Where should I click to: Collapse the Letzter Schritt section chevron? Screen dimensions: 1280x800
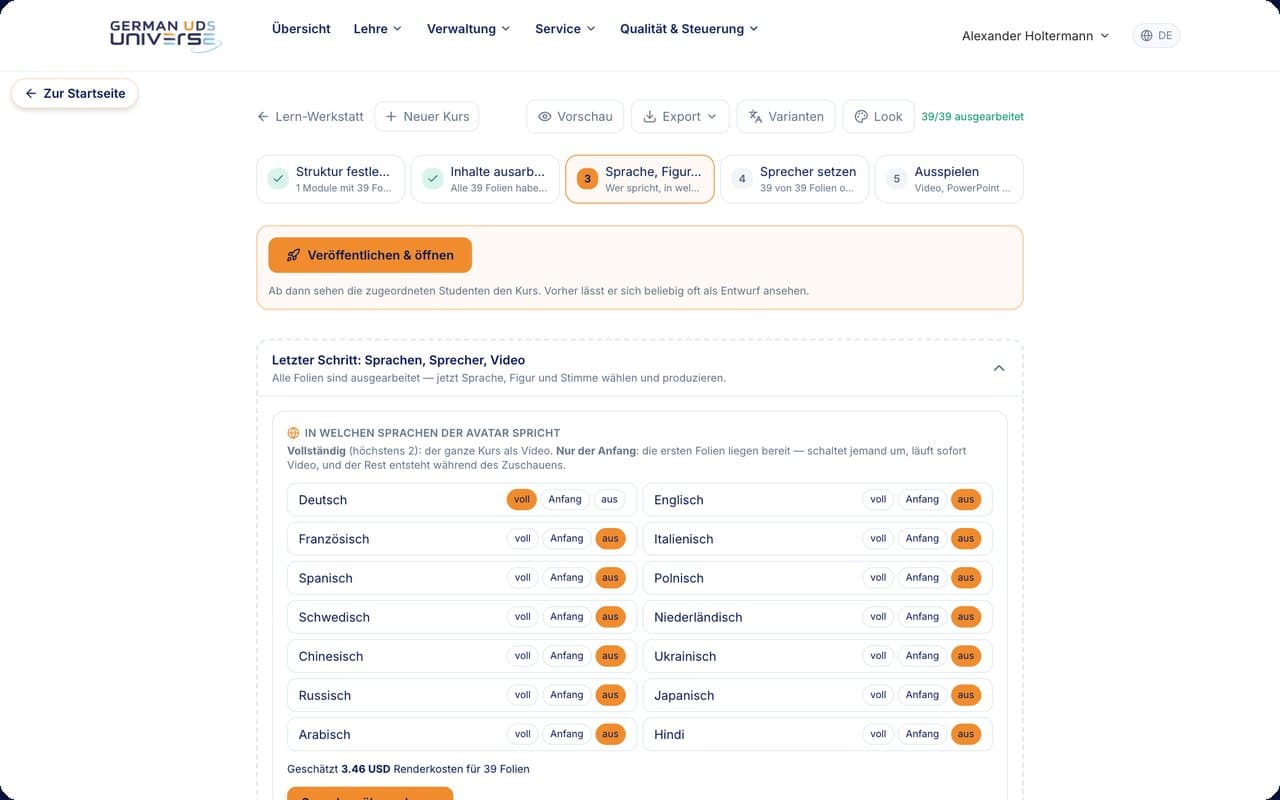tap(998, 368)
